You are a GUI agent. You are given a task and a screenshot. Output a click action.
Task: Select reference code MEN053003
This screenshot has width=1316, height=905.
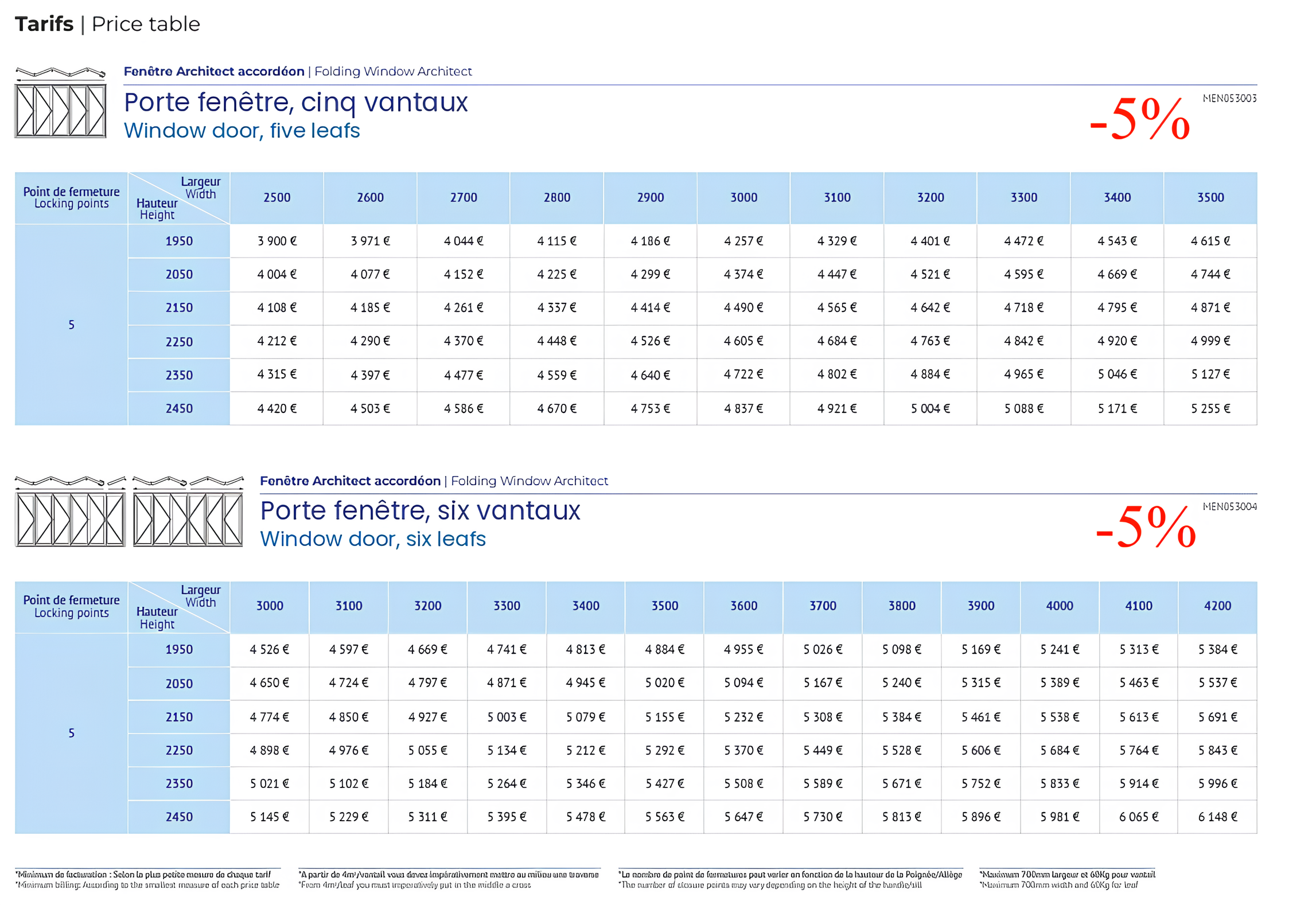coord(1229,99)
